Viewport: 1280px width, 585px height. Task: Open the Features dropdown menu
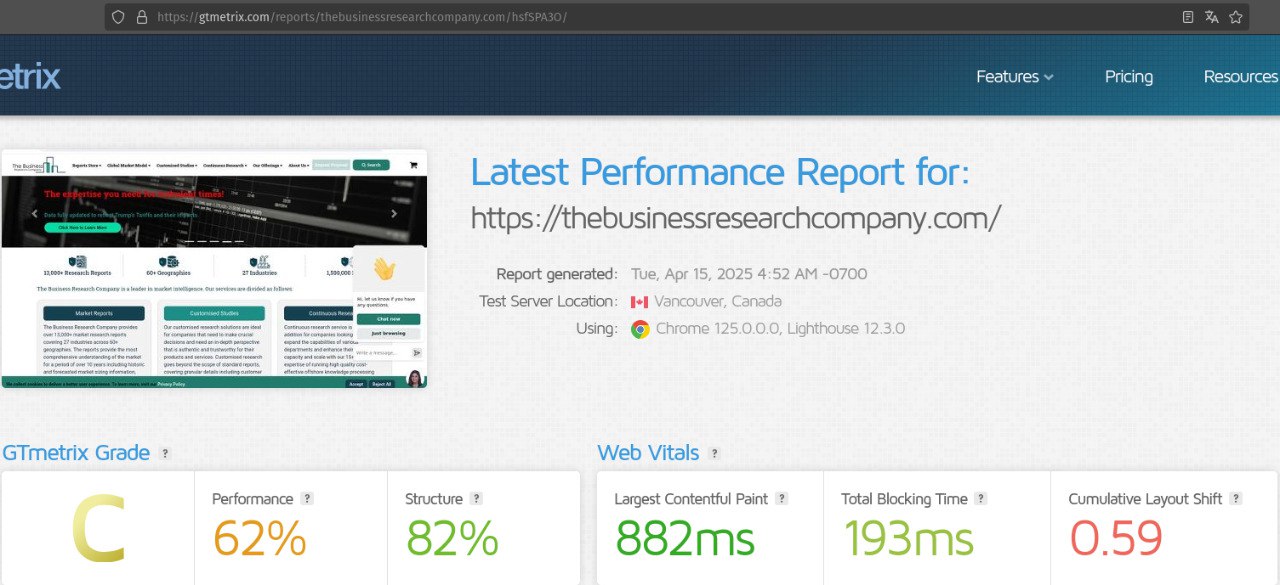click(x=1015, y=77)
